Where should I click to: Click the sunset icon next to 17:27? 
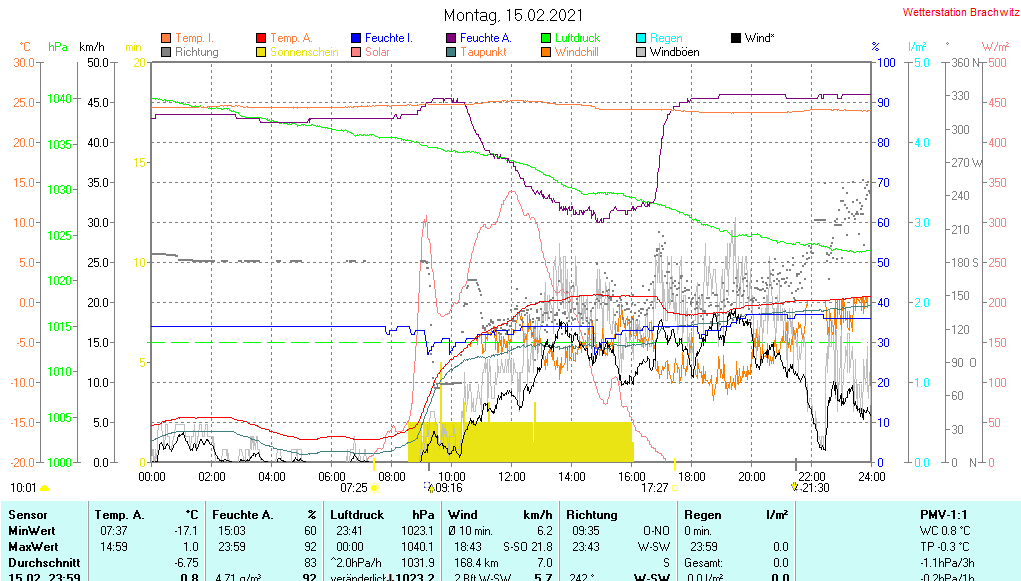[x=675, y=488]
